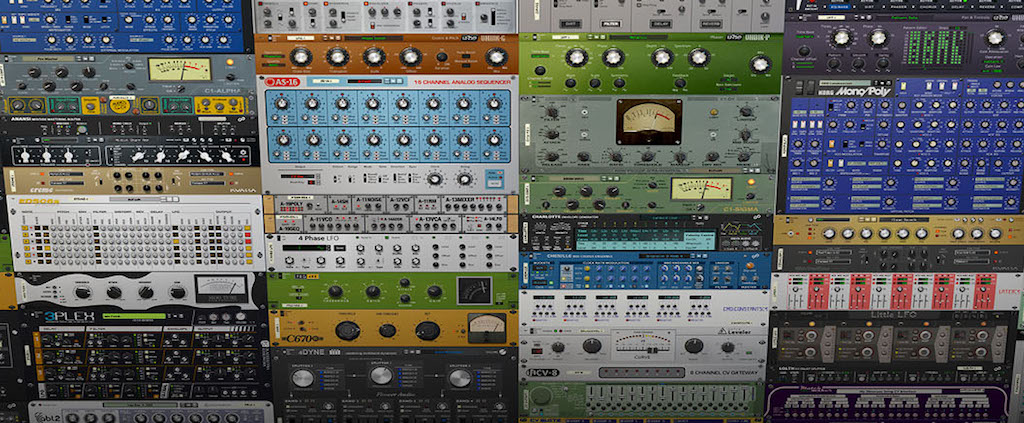Click the C1-ALPHA VU meter

(180, 69)
